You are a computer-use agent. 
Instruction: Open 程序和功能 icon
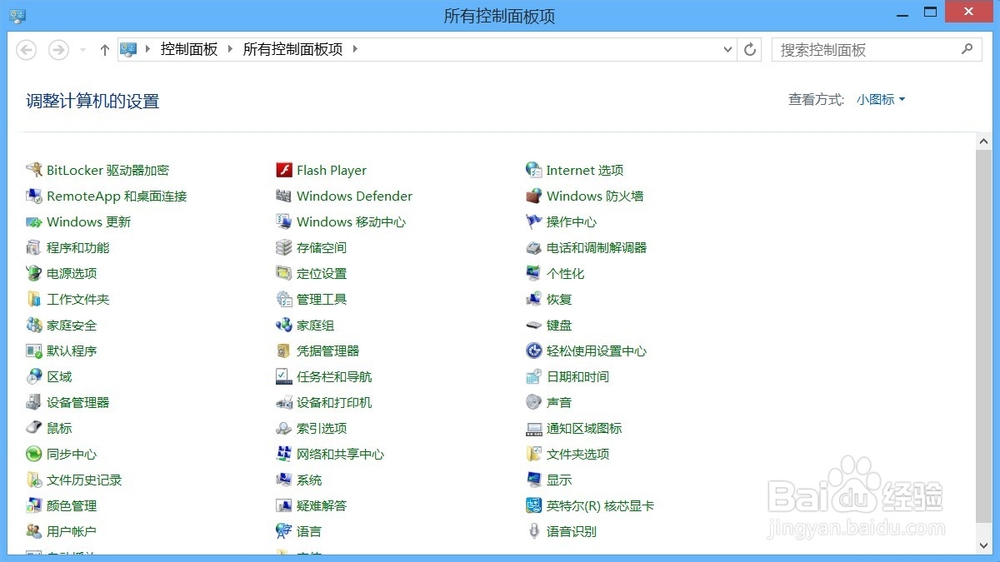34,248
